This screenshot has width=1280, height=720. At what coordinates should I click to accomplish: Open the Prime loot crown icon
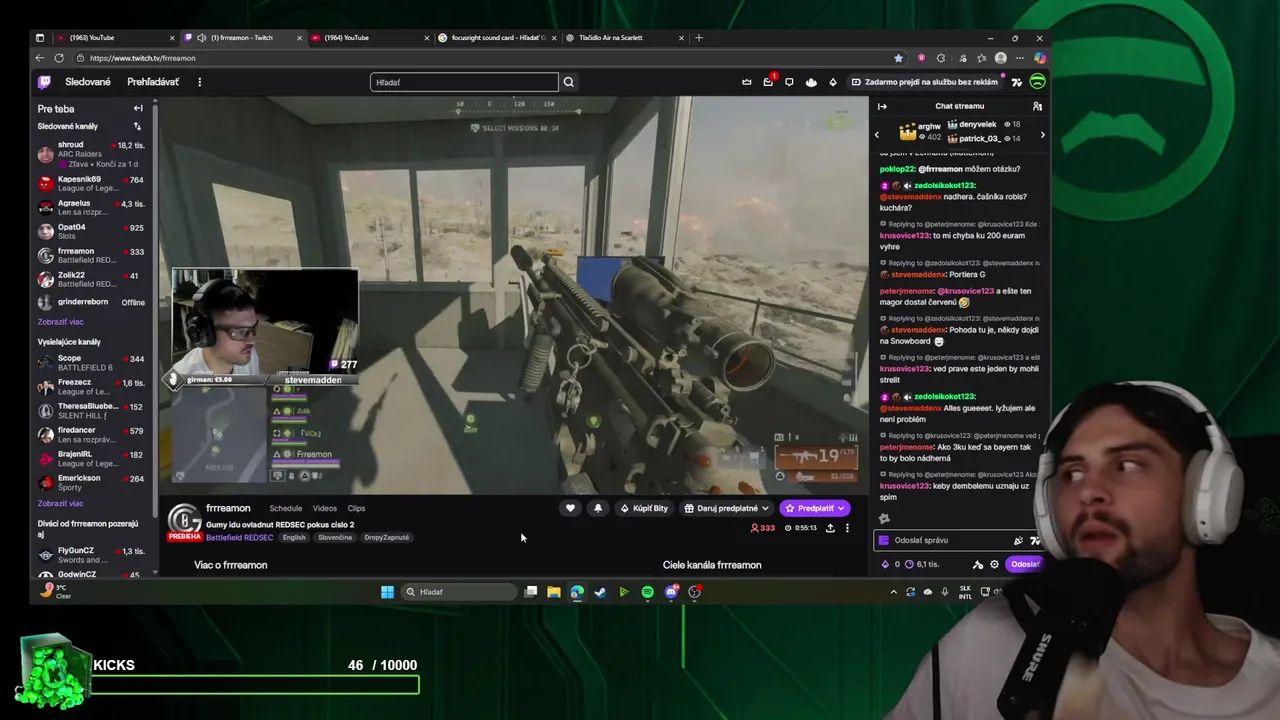click(746, 82)
